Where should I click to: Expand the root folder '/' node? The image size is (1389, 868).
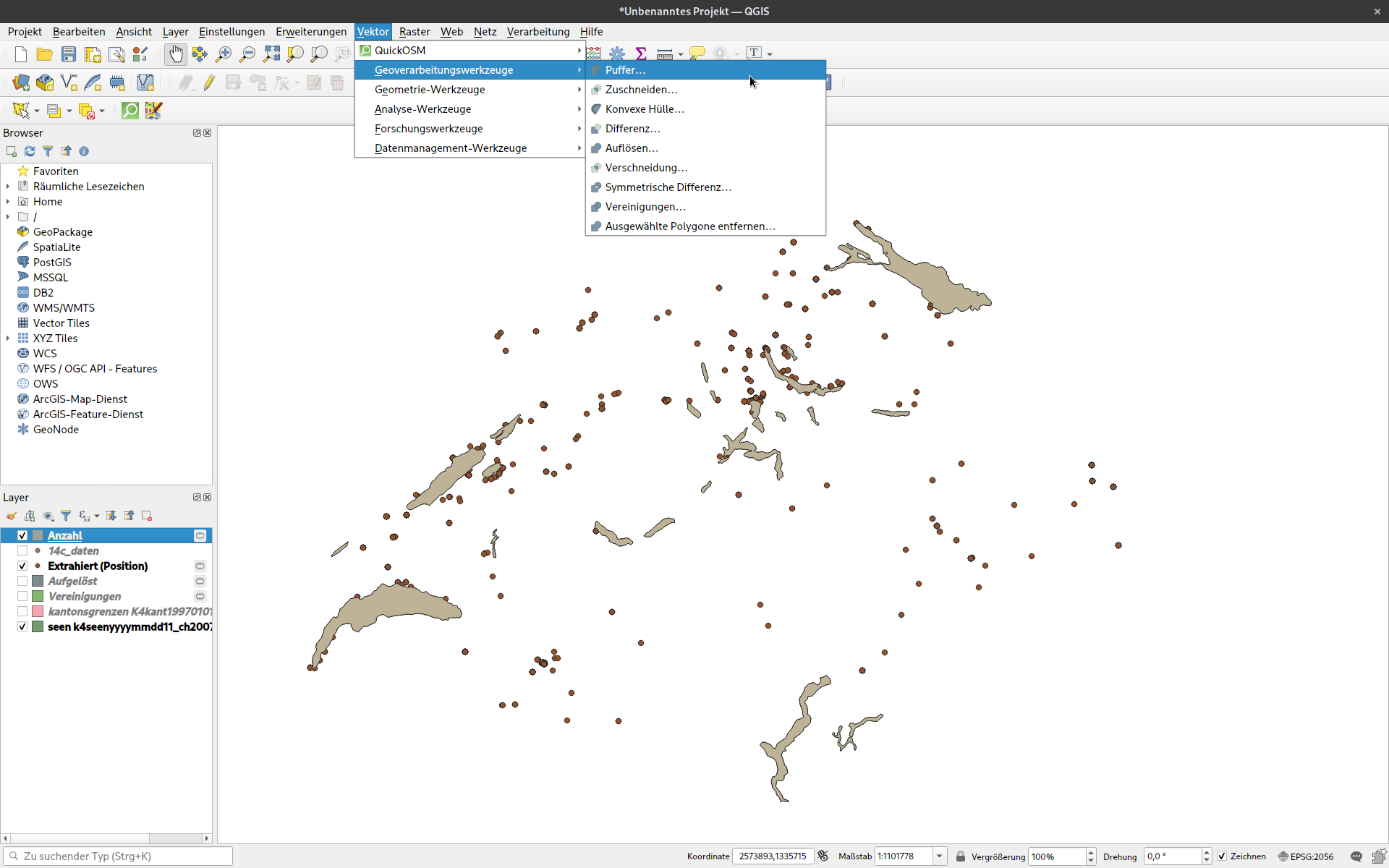click(x=8, y=217)
